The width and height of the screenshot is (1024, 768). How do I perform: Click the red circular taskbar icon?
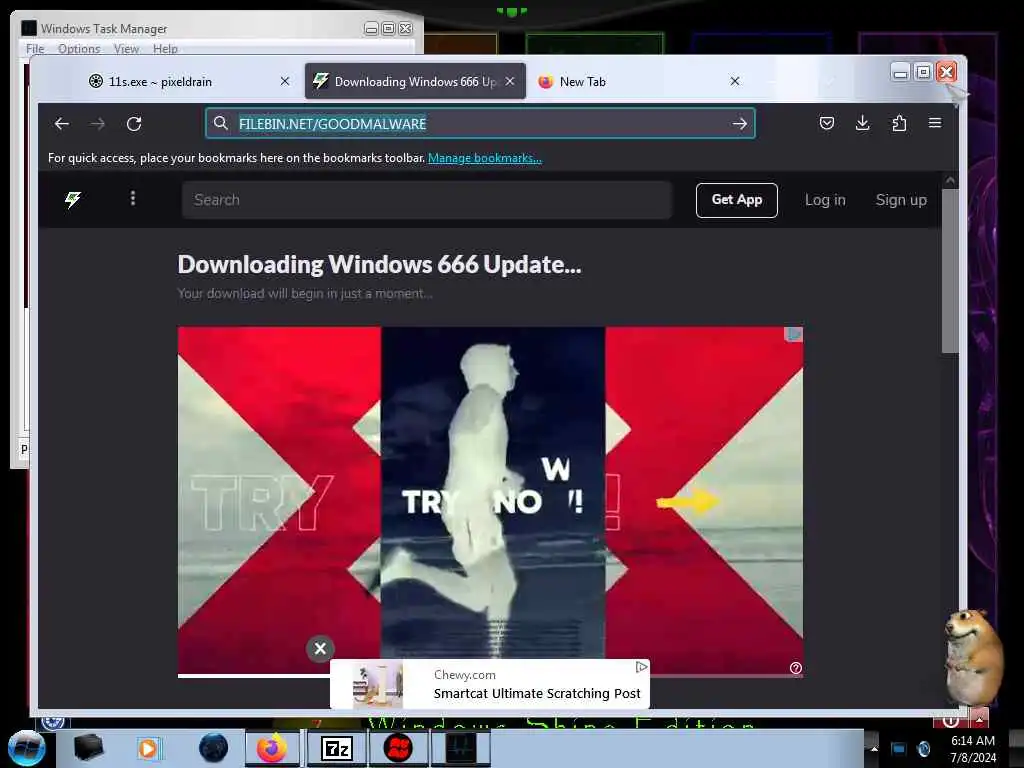(398, 748)
